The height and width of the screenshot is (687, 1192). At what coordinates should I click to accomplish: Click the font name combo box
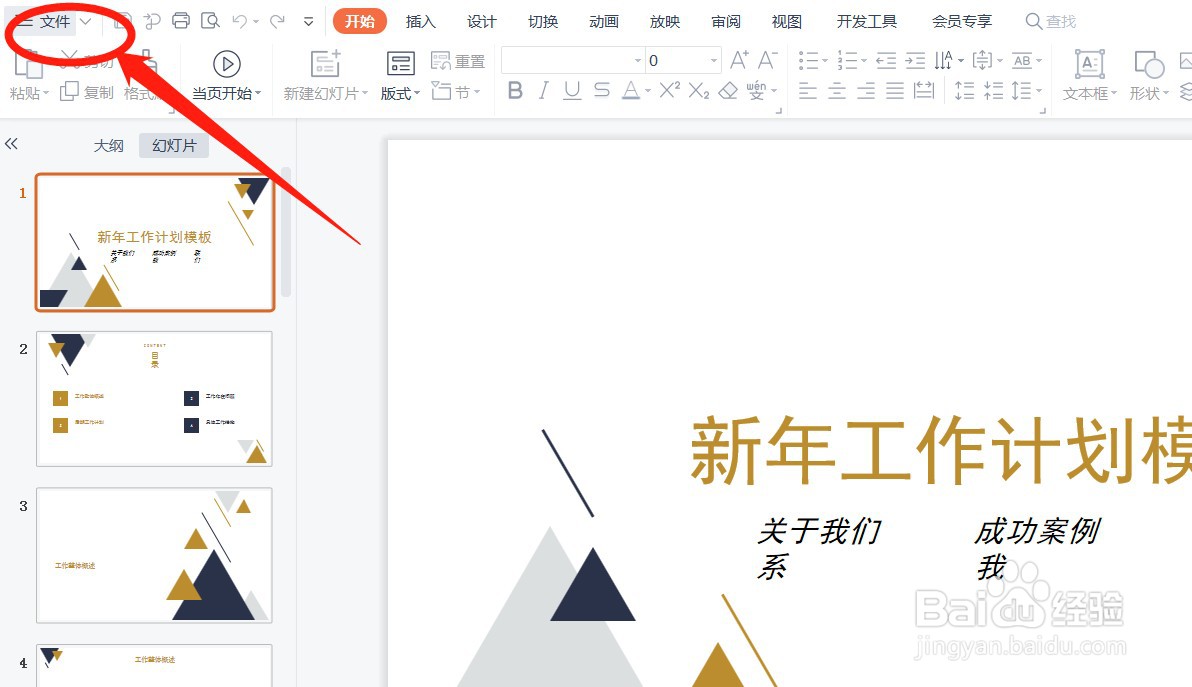[x=572, y=60]
